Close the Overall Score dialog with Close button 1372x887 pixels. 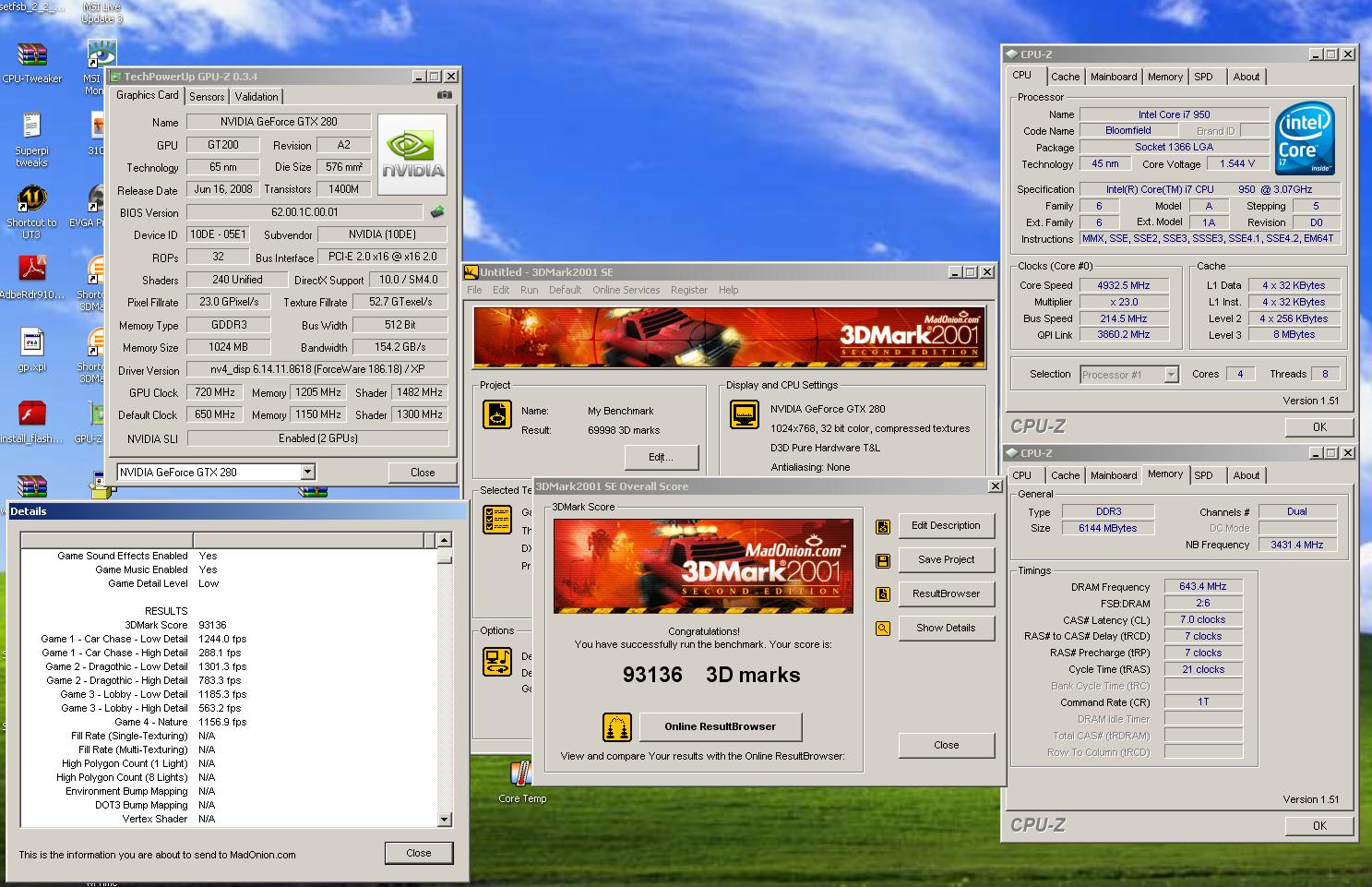click(x=946, y=746)
